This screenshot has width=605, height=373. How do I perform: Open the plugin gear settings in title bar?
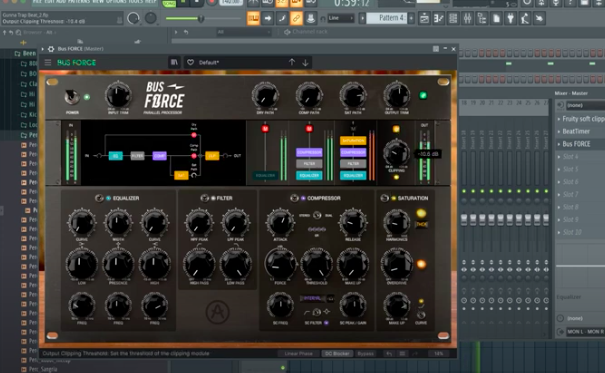51,49
